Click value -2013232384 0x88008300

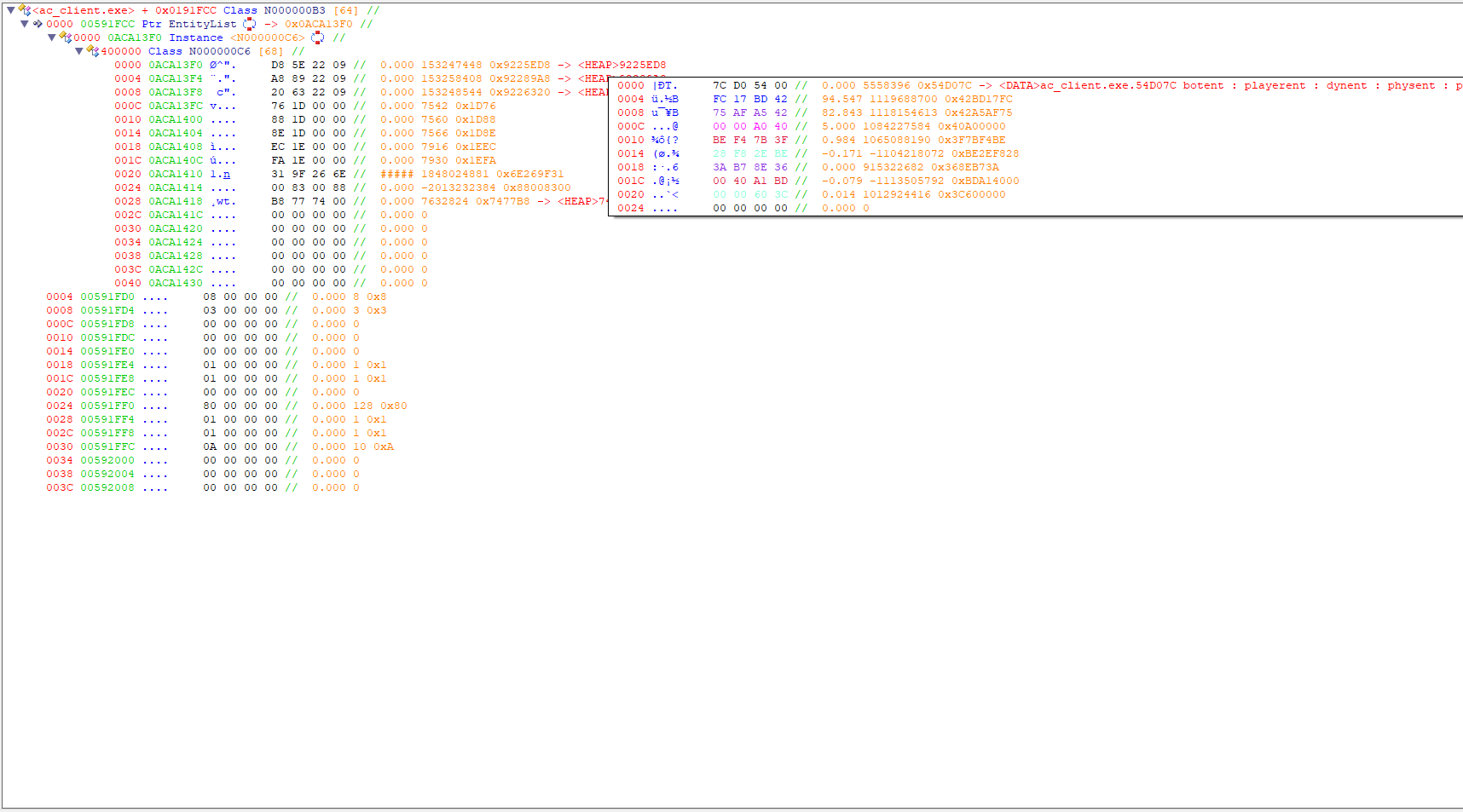[x=496, y=187]
